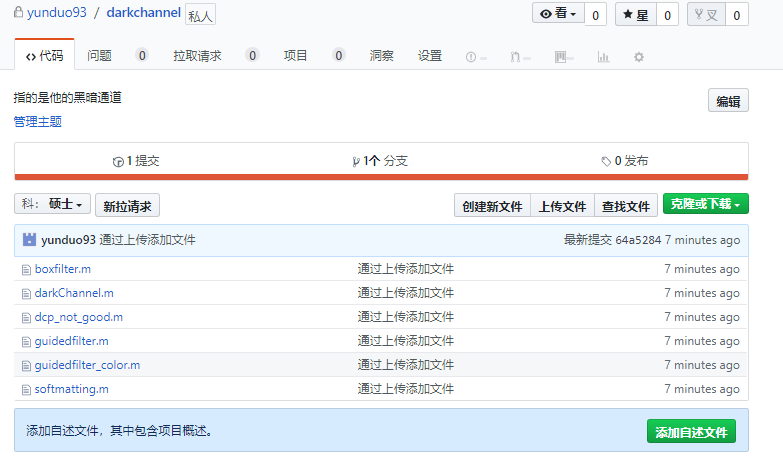
Task: Star the repository with 星 button
Action: (x=636, y=14)
